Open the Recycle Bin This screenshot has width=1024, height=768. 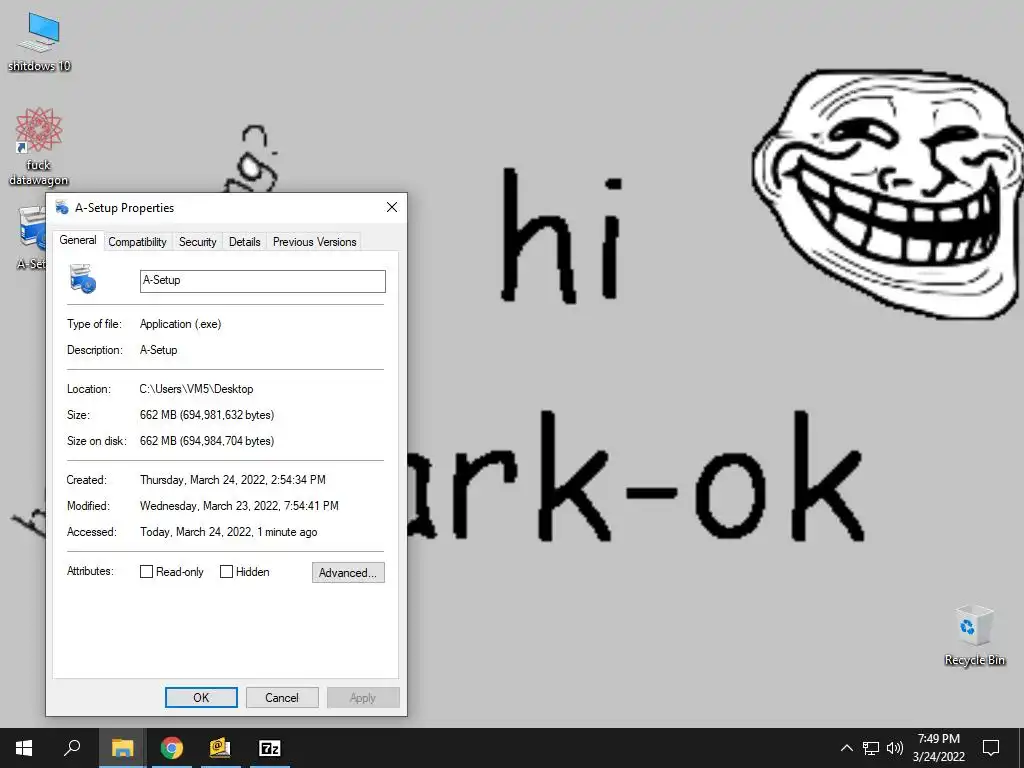click(x=974, y=635)
